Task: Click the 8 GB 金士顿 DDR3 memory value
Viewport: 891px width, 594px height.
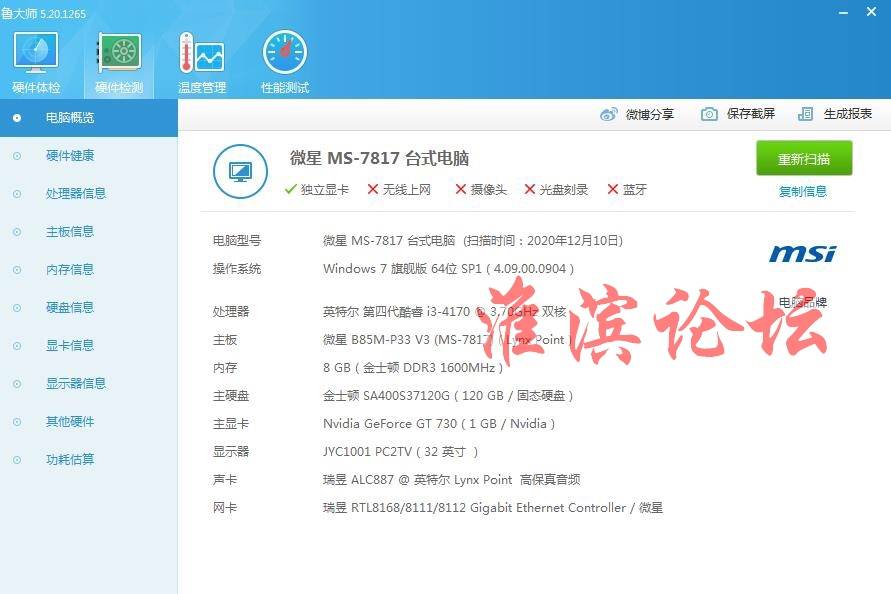Action: tap(413, 368)
